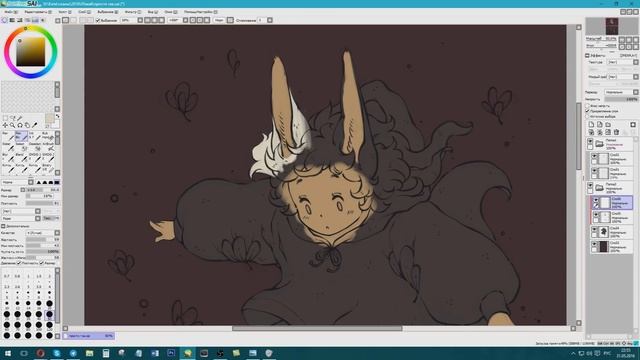Screen dimensions: 640x360
Task: Open the quality dropdown in advanced settings
Action: click(x=57, y=233)
